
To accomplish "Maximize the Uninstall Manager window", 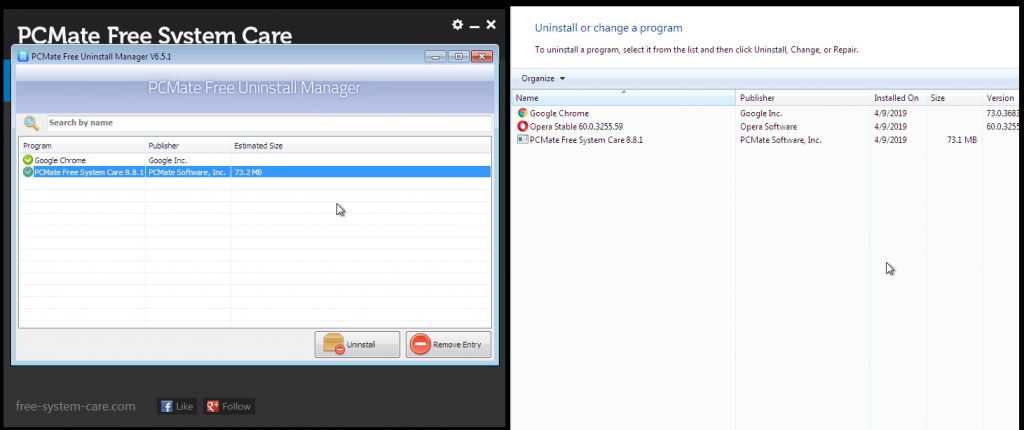I will 459,56.
